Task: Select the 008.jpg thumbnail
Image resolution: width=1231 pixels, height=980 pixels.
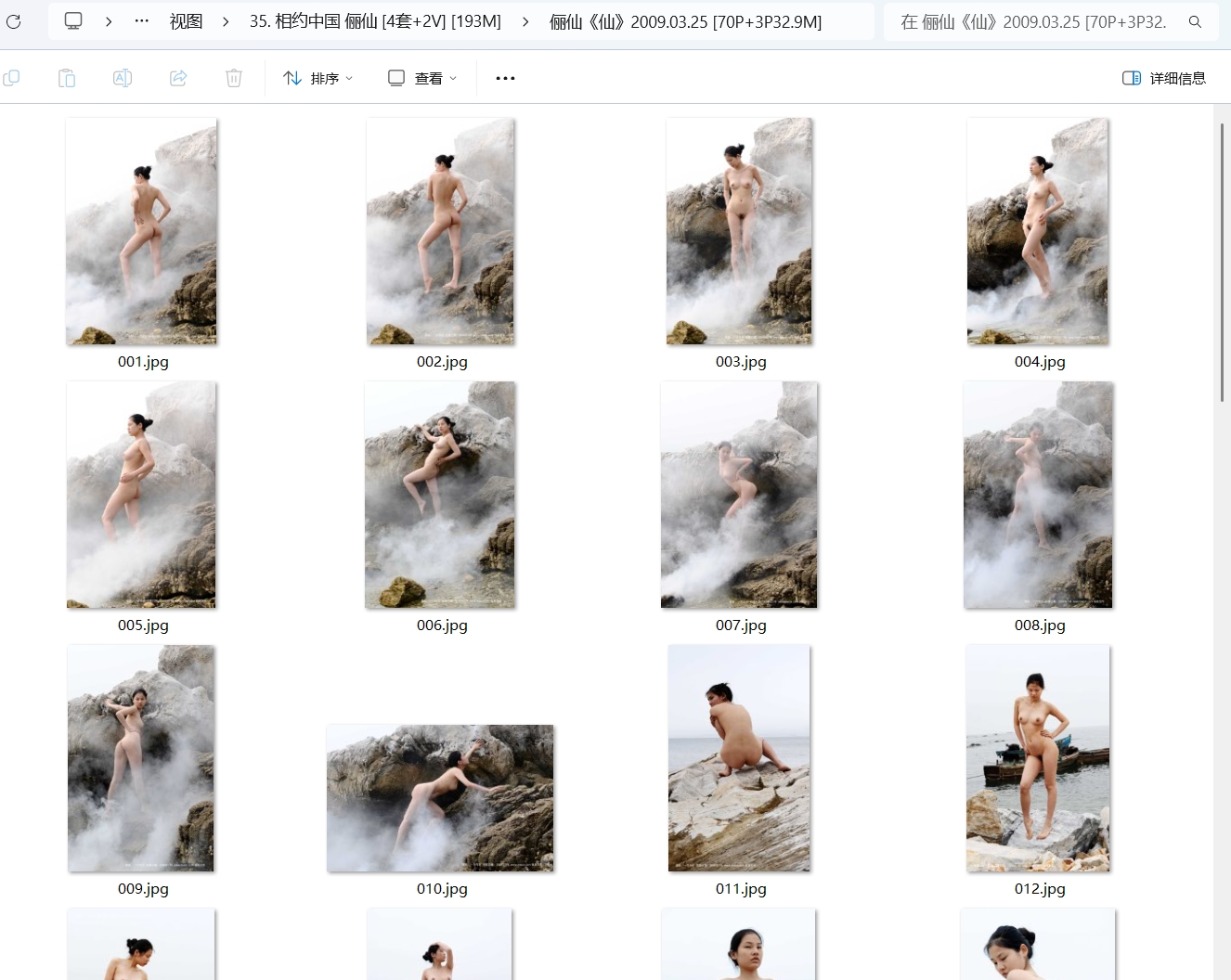Action: (1038, 495)
